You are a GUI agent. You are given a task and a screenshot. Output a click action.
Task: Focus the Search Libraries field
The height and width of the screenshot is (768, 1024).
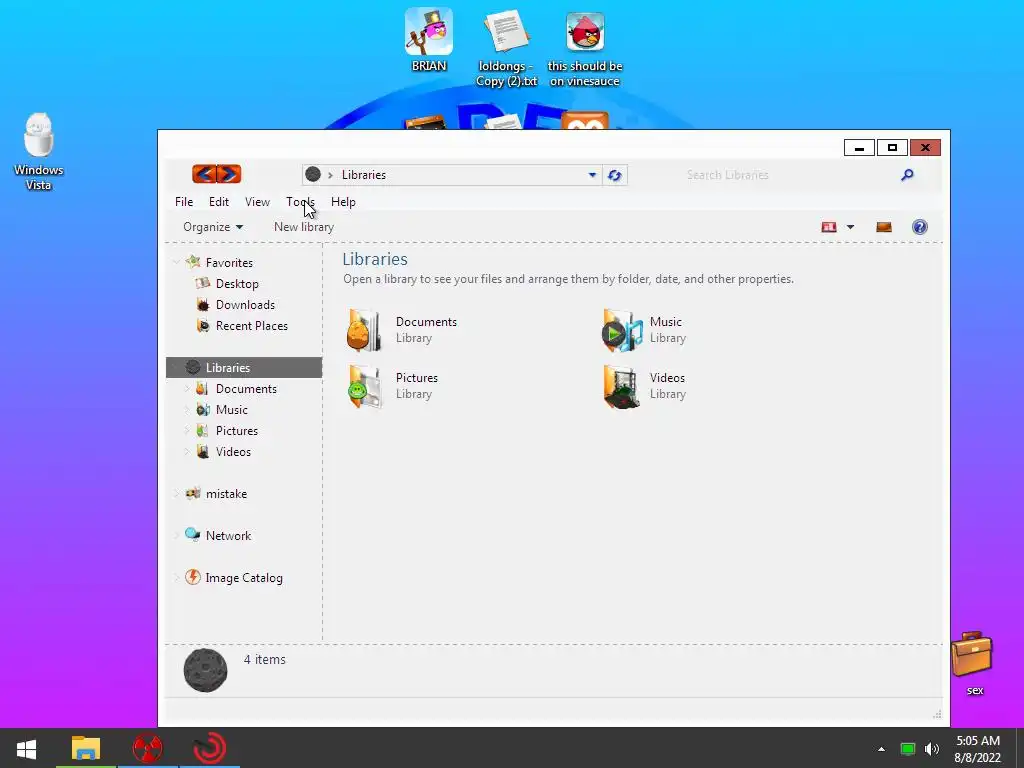(792, 175)
